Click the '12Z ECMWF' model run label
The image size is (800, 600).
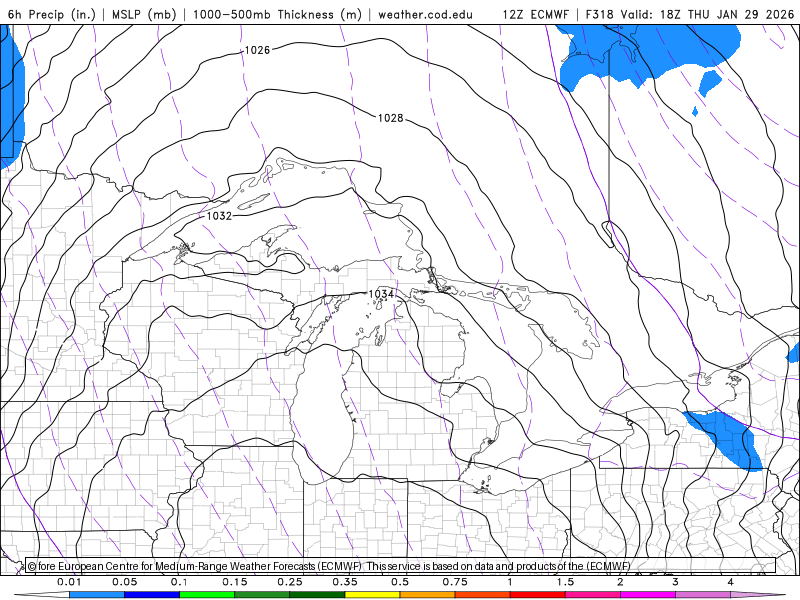pyautogui.click(x=535, y=14)
